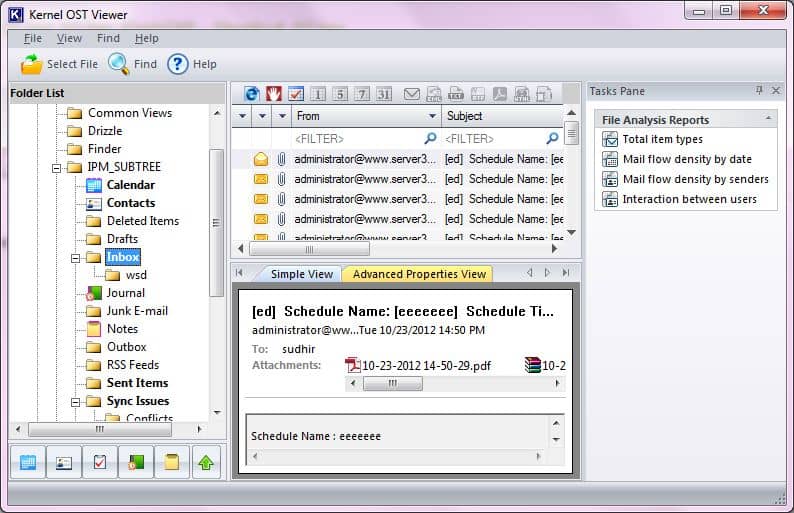Click the tasks shortcut button at bottom left

(100, 462)
